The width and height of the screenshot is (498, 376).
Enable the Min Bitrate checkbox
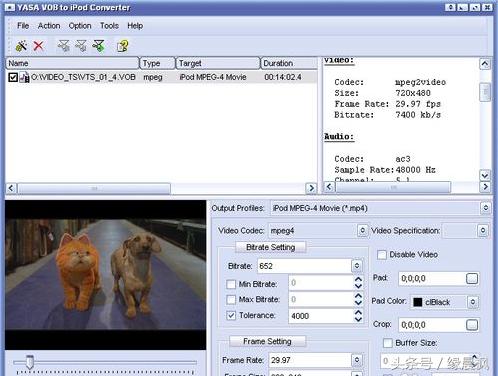231,284
